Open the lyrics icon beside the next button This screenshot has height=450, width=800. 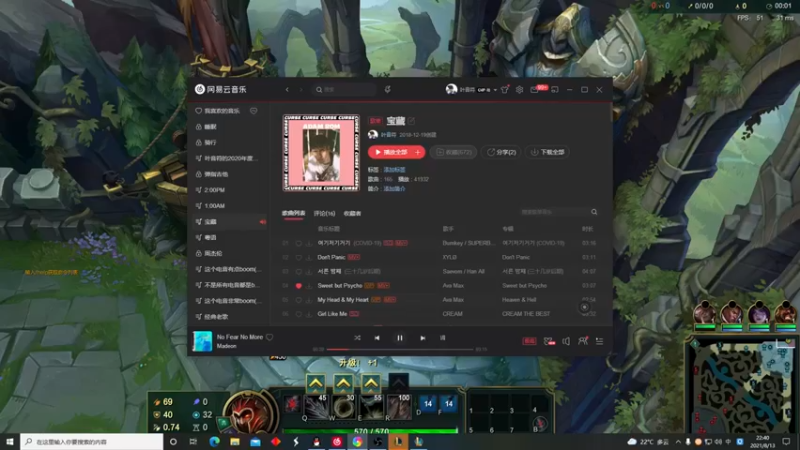tap(442, 338)
